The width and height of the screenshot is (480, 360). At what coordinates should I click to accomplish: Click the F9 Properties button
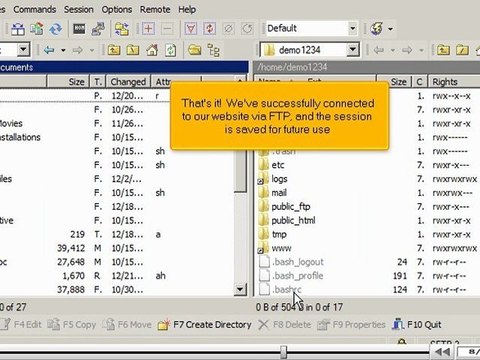point(351,324)
